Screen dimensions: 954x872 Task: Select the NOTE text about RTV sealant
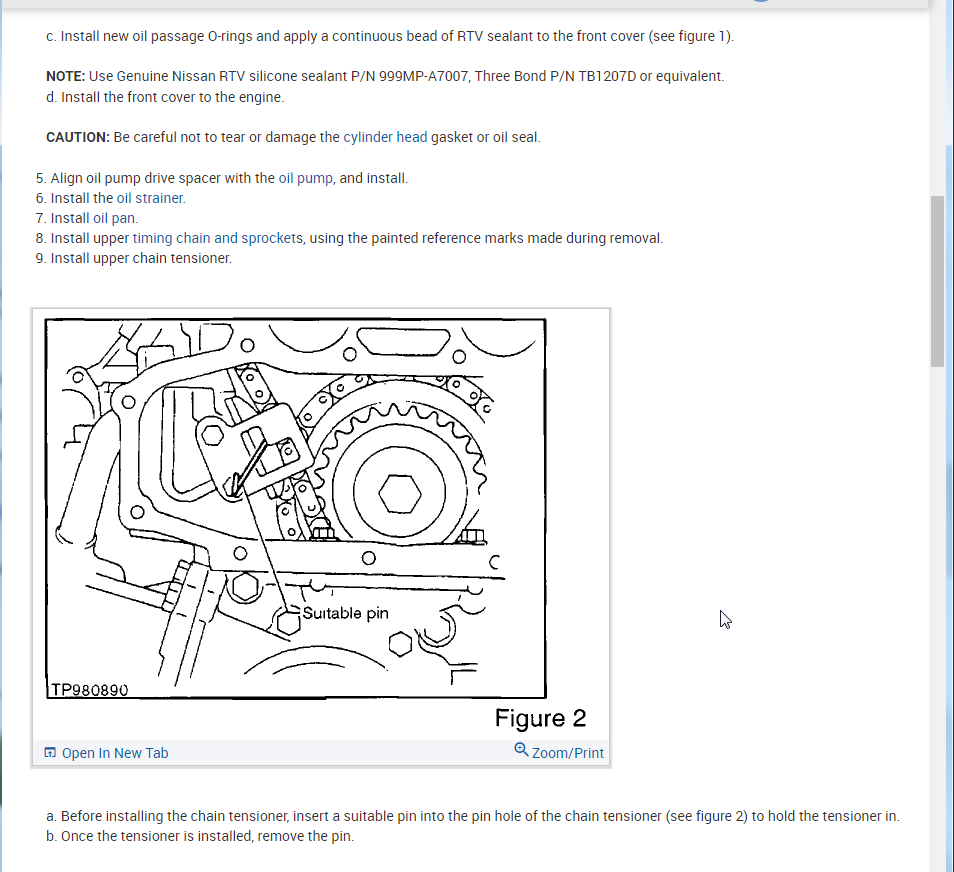tap(385, 77)
